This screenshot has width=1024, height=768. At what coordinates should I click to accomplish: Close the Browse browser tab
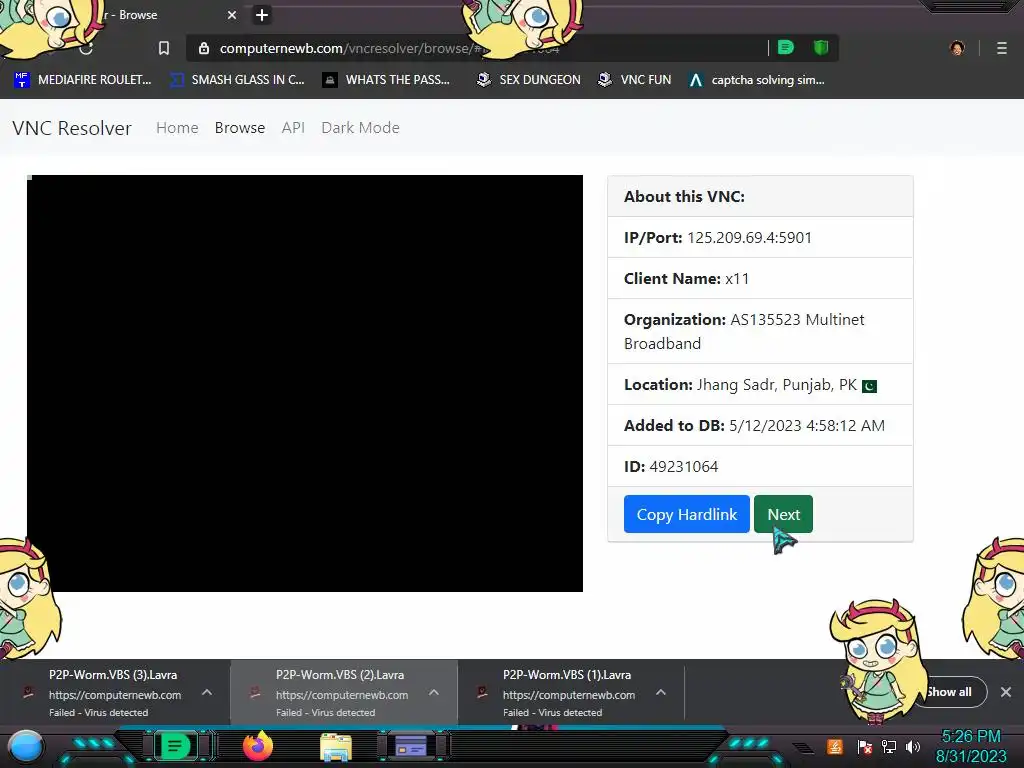point(232,15)
